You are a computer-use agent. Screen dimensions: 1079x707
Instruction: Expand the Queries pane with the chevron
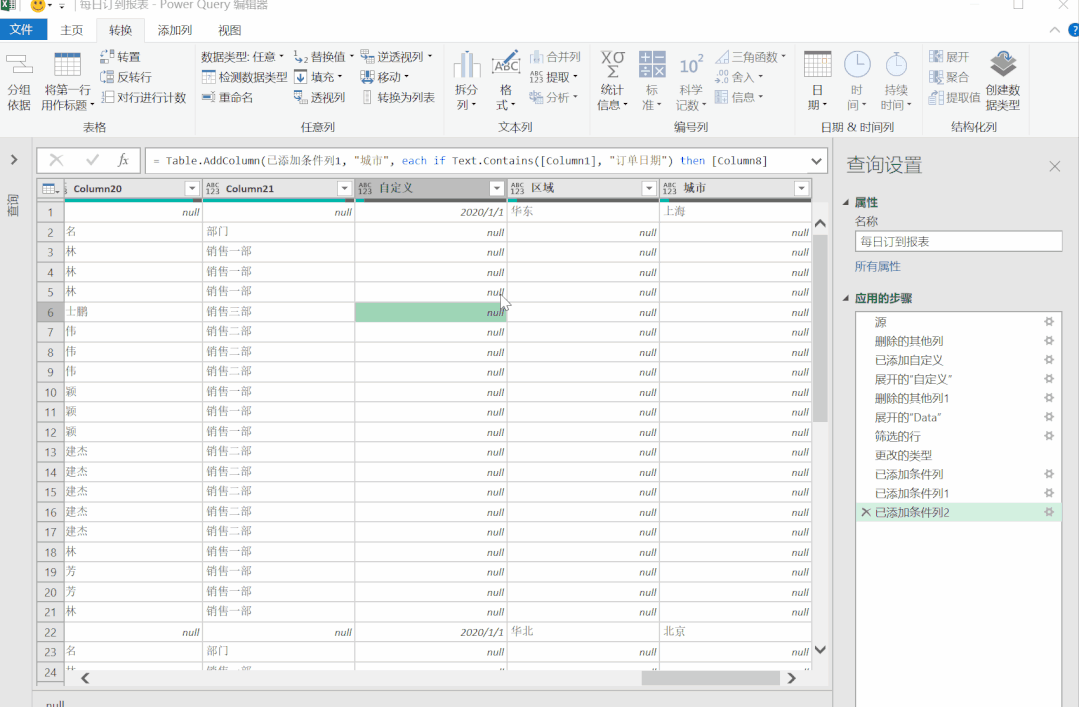pos(14,160)
